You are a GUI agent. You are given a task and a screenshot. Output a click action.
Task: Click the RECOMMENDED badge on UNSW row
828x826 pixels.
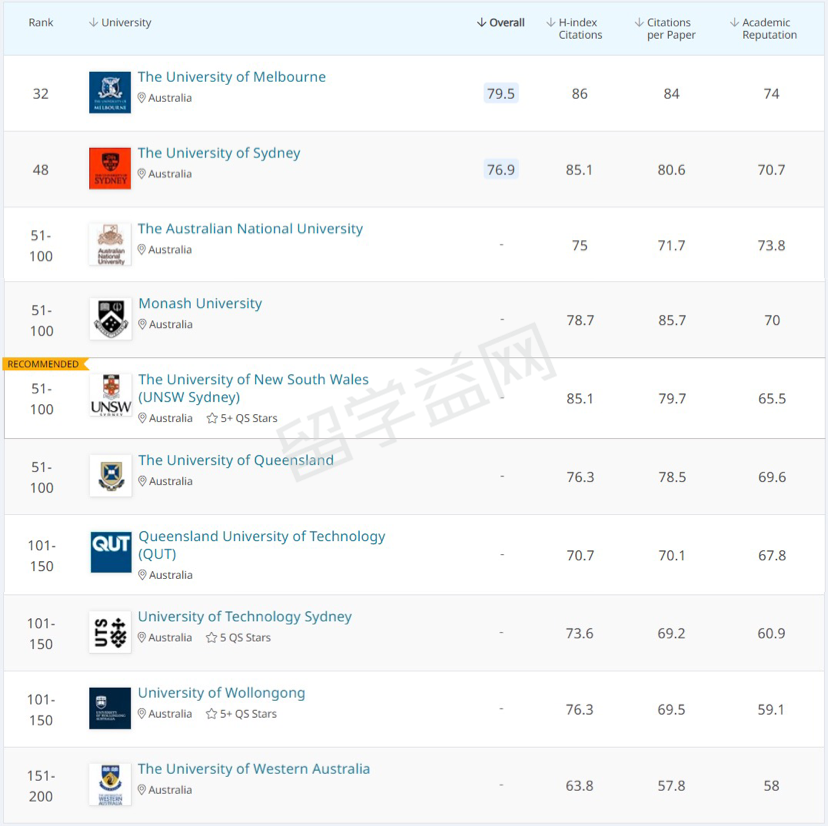45,364
